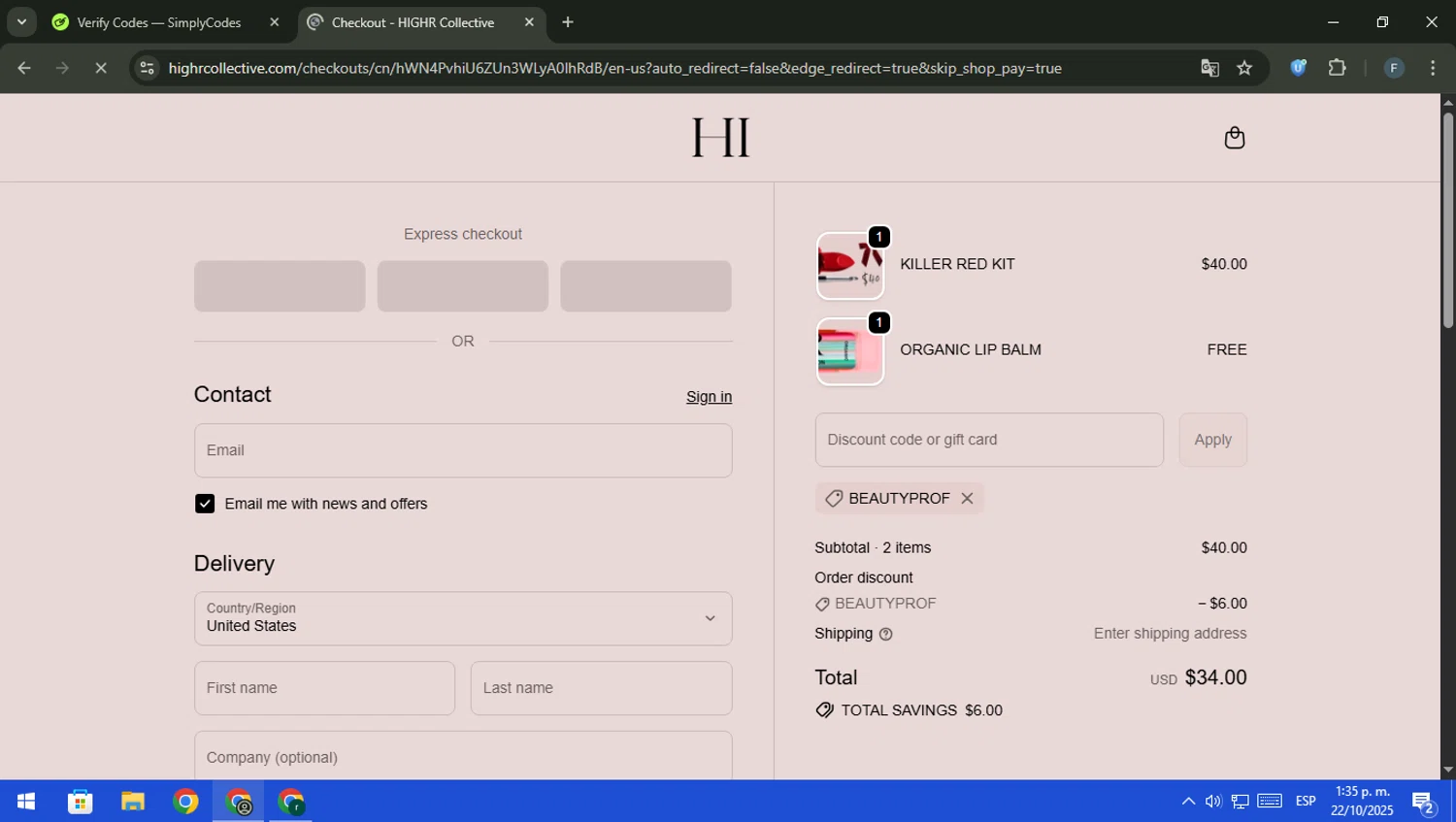
Task: Click the Email input field
Action: pyautogui.click(x=463, y=450)
